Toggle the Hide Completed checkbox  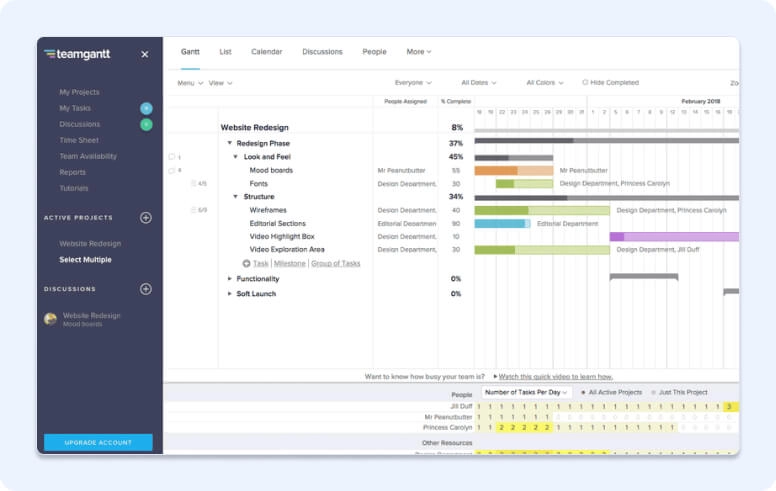tap(585, 83)
